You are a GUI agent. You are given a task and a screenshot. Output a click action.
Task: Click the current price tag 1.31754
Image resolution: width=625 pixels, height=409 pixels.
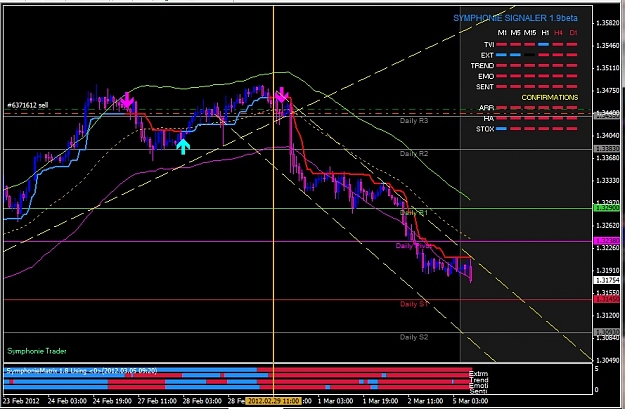tap(607, 280)
